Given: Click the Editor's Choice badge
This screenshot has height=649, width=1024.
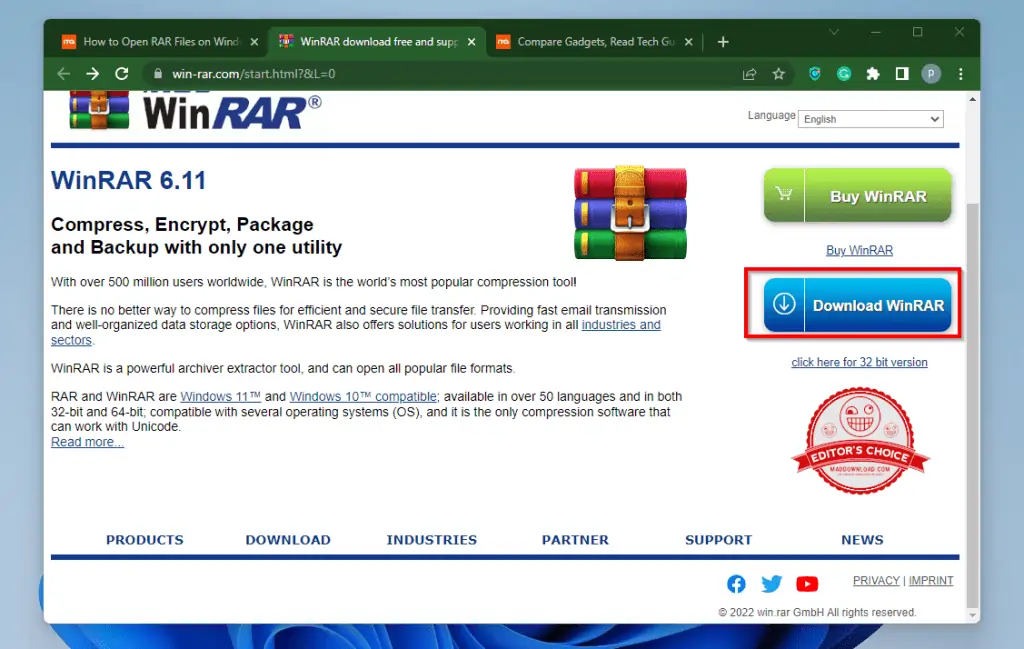Looking at the screenshot, I should pyautogui.click(x=860, y=441).
